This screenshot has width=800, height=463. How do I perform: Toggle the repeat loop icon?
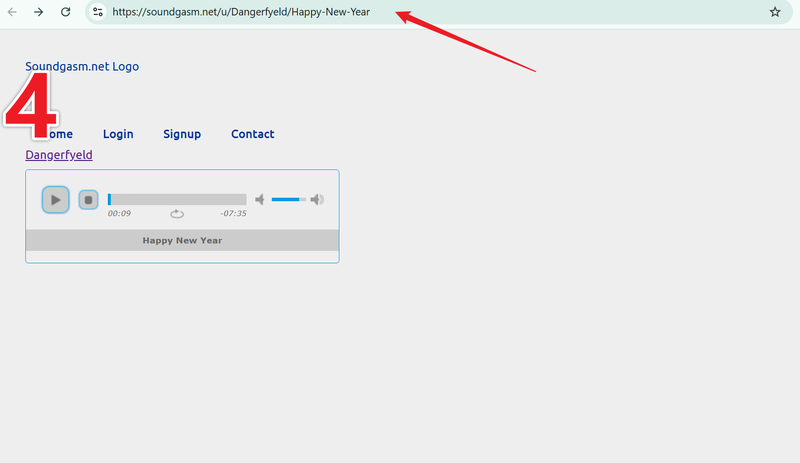177,214
